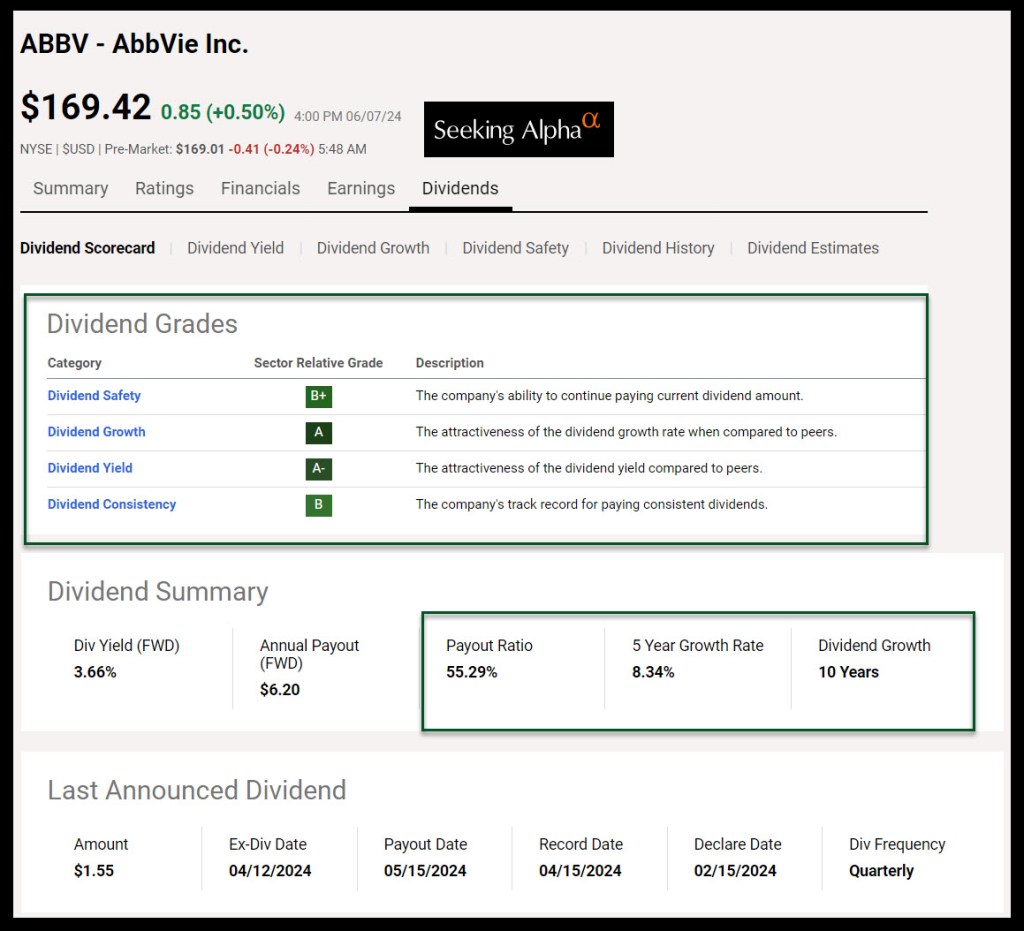This screenshot has width=1024, height=931.
Task: Select the Dividends tab
Action: [x=460, y=188]
